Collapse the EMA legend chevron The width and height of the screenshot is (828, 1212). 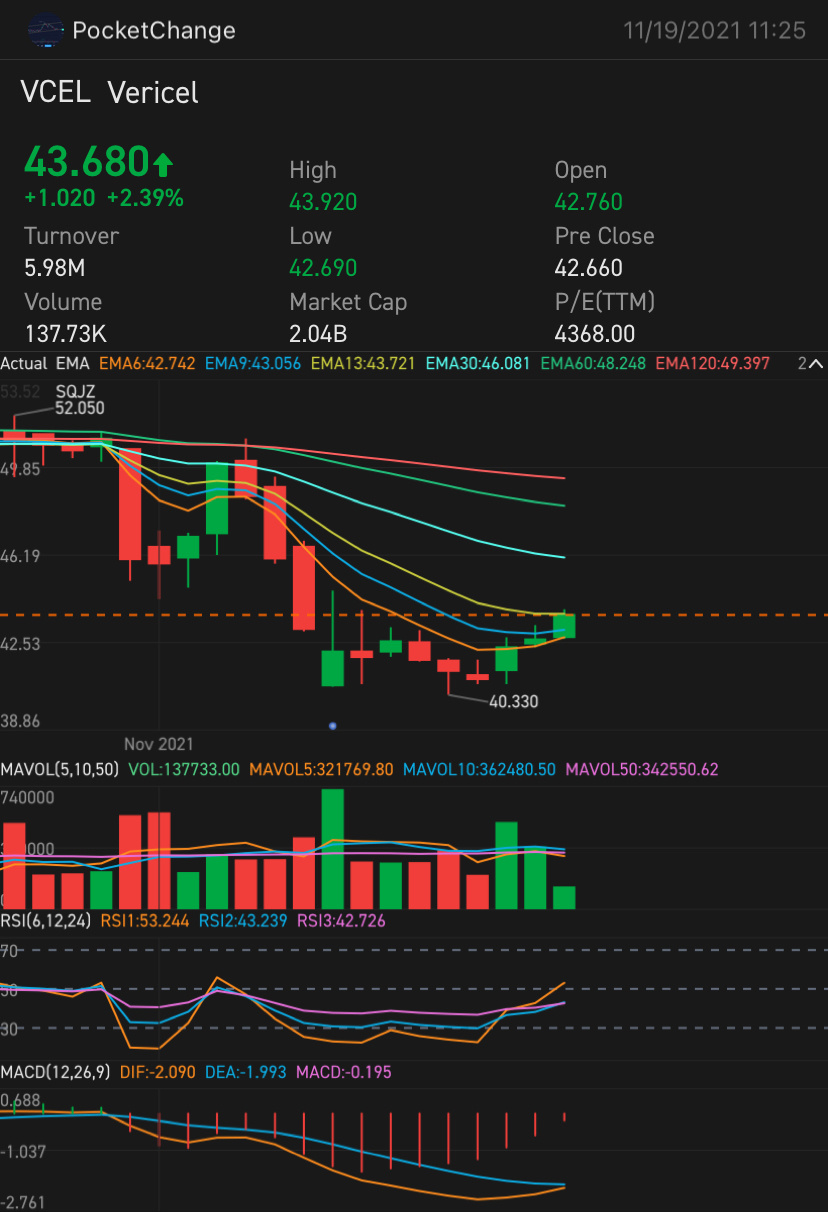tap(815, 364)
